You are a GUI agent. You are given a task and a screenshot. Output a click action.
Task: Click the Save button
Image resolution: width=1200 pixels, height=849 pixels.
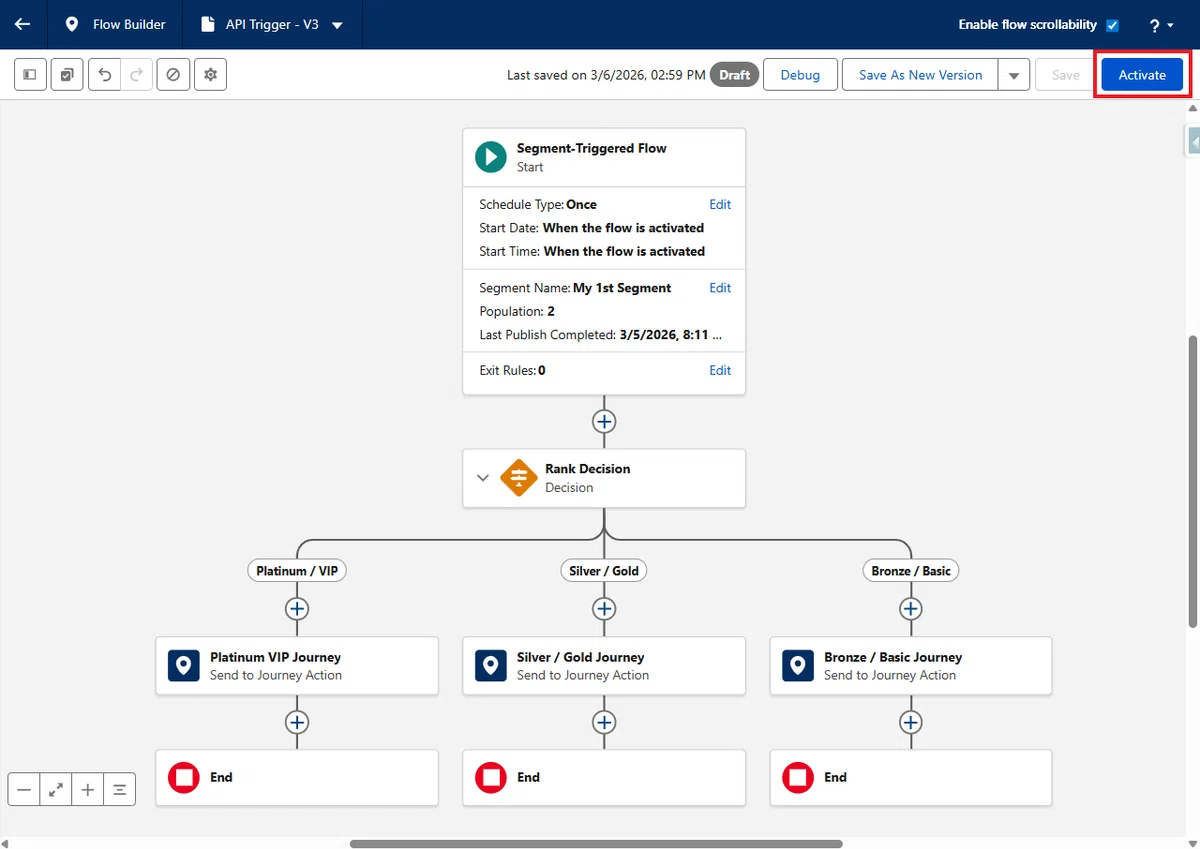(x=1066, y=75)
